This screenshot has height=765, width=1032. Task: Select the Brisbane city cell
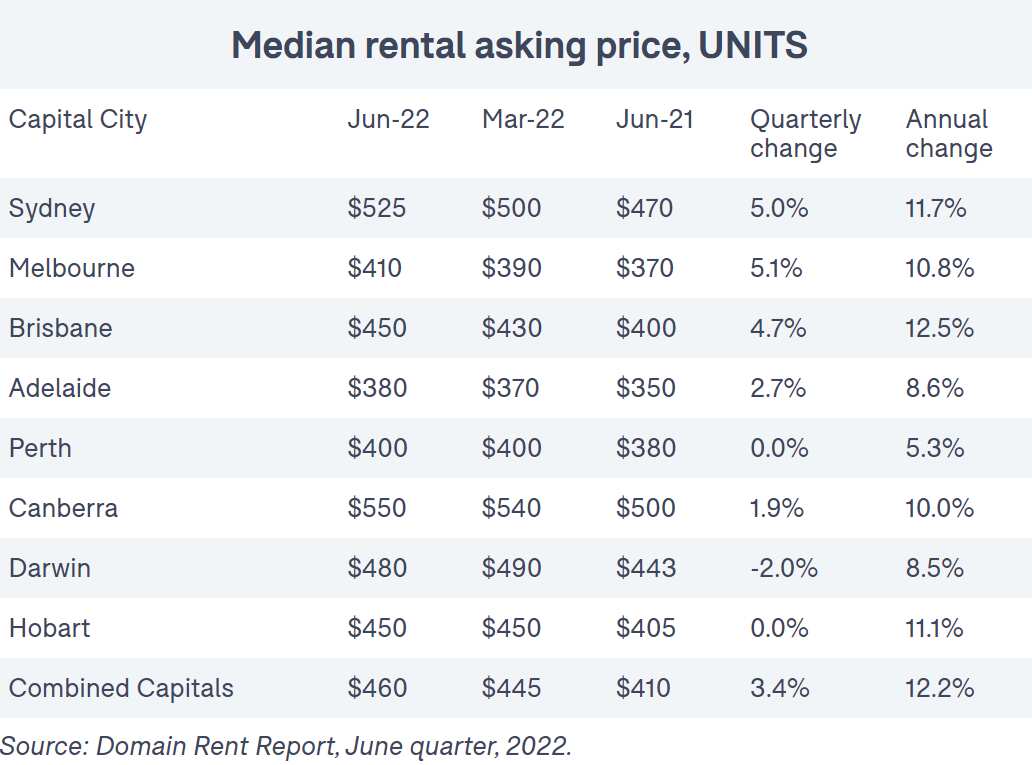pos(60,328)
